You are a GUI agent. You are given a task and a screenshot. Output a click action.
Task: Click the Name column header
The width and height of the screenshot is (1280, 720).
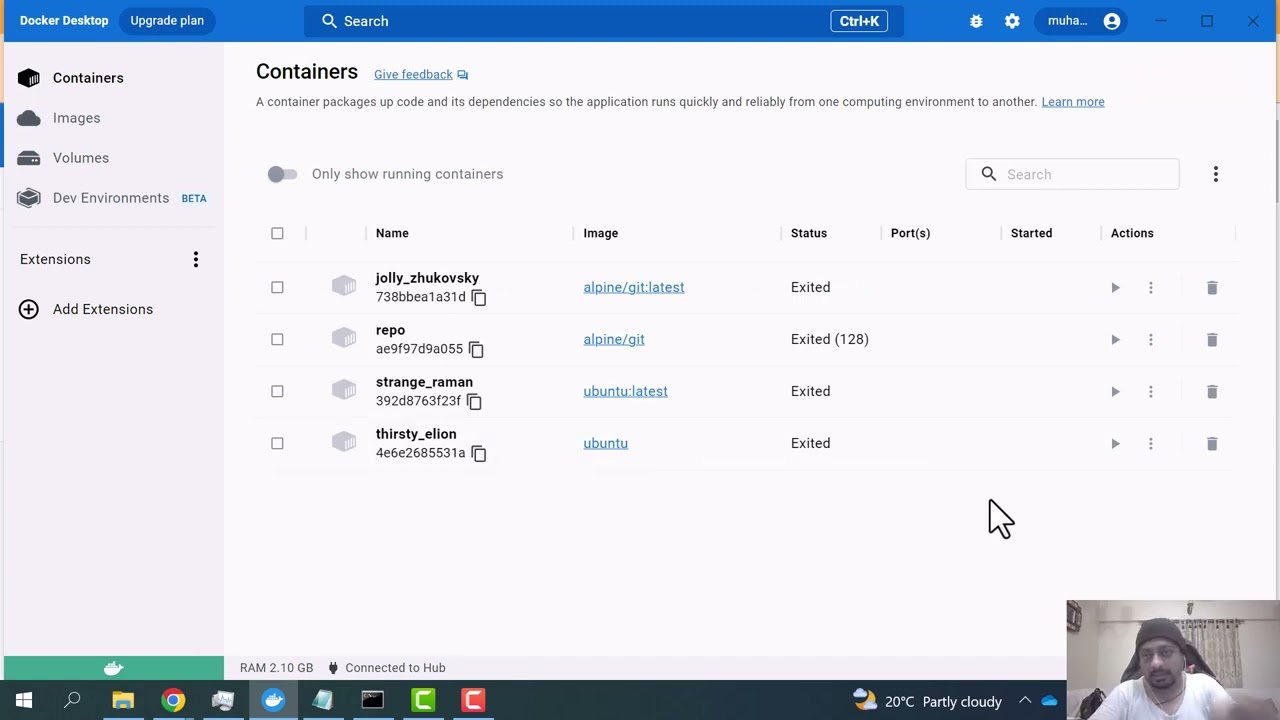click(392, 233)
